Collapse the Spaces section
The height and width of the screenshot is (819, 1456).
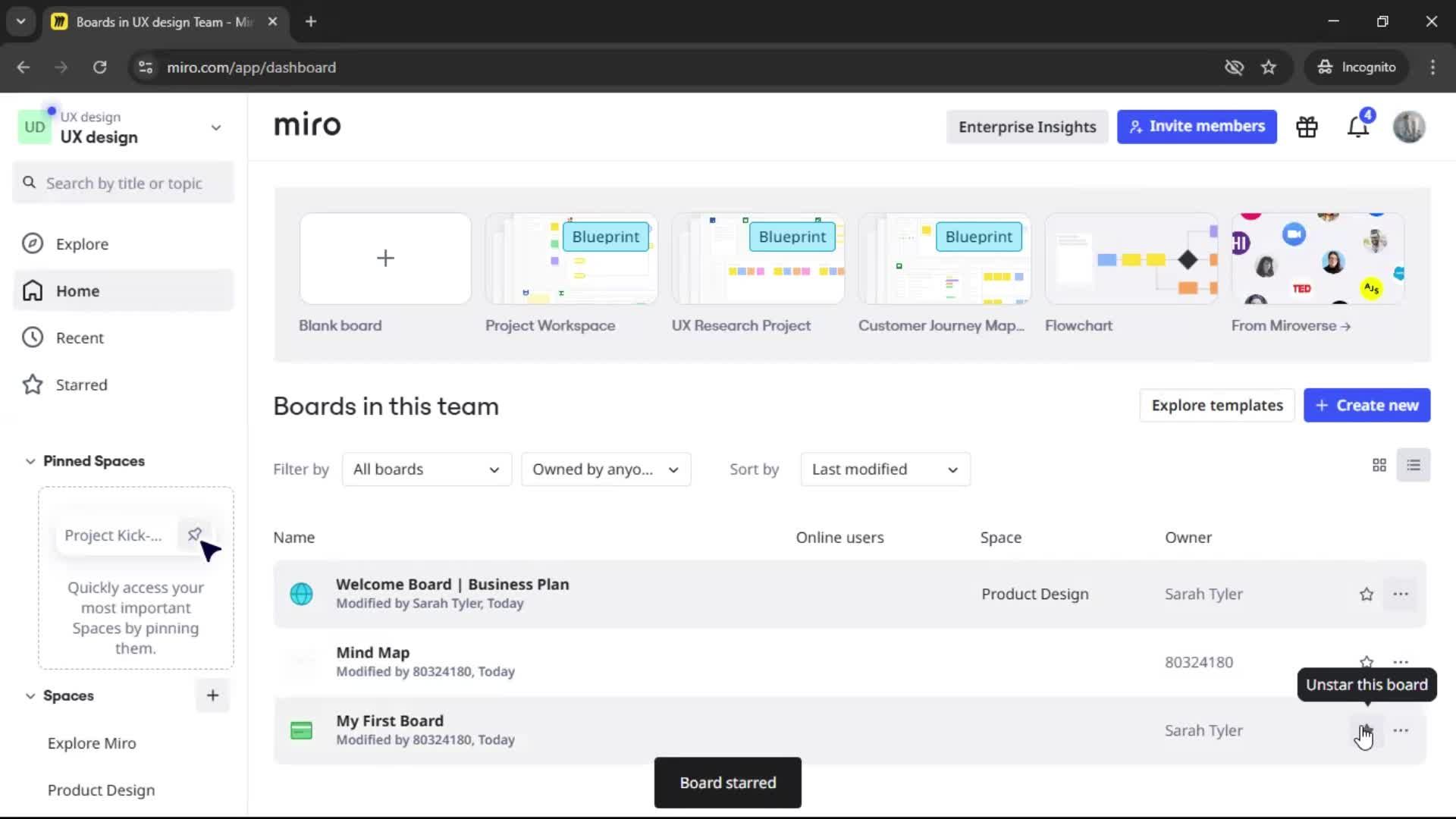pyautogui.click(x=30, y=696)
